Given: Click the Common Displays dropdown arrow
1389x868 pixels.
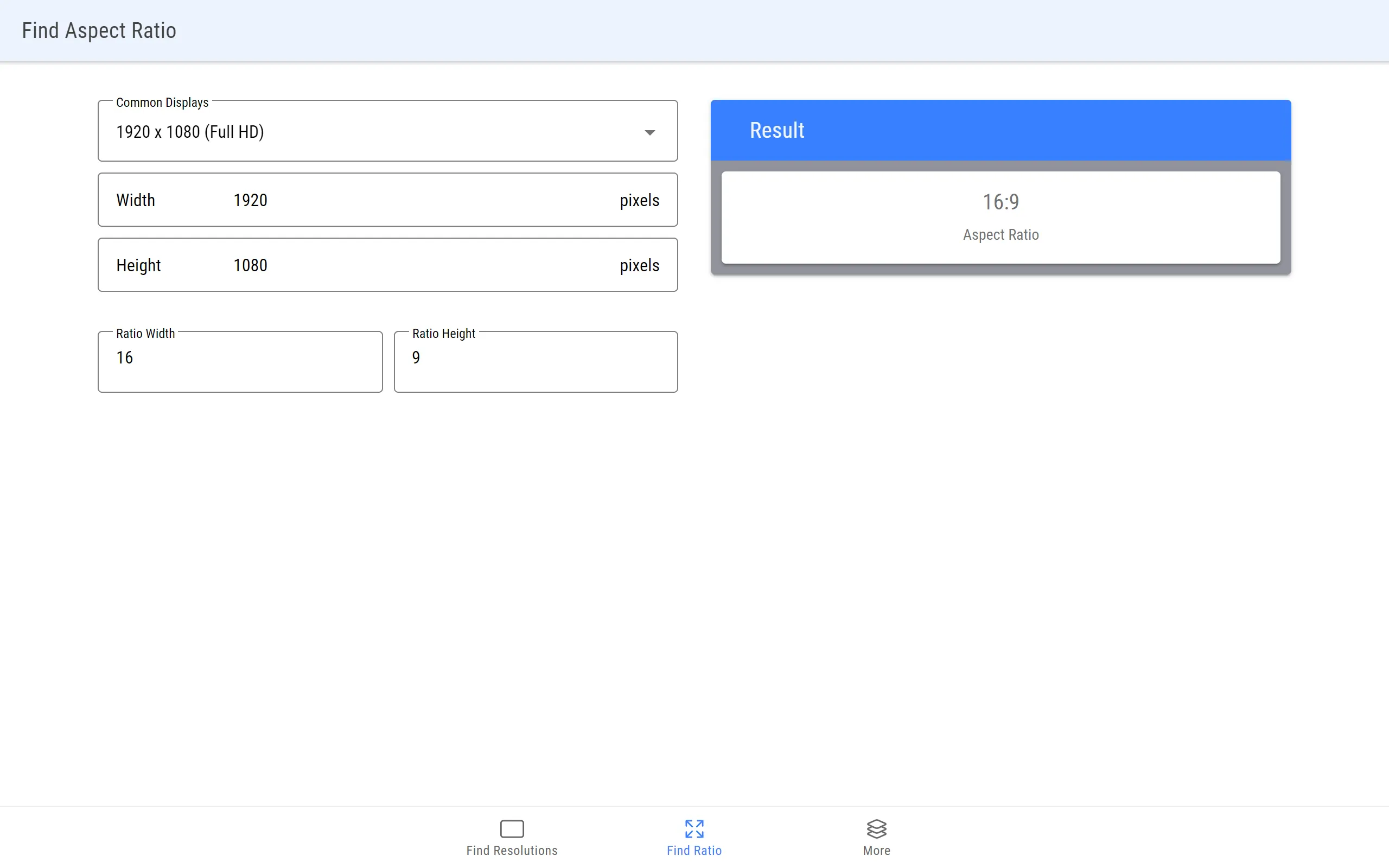Looking at the screenshot, I should (650, 132).
